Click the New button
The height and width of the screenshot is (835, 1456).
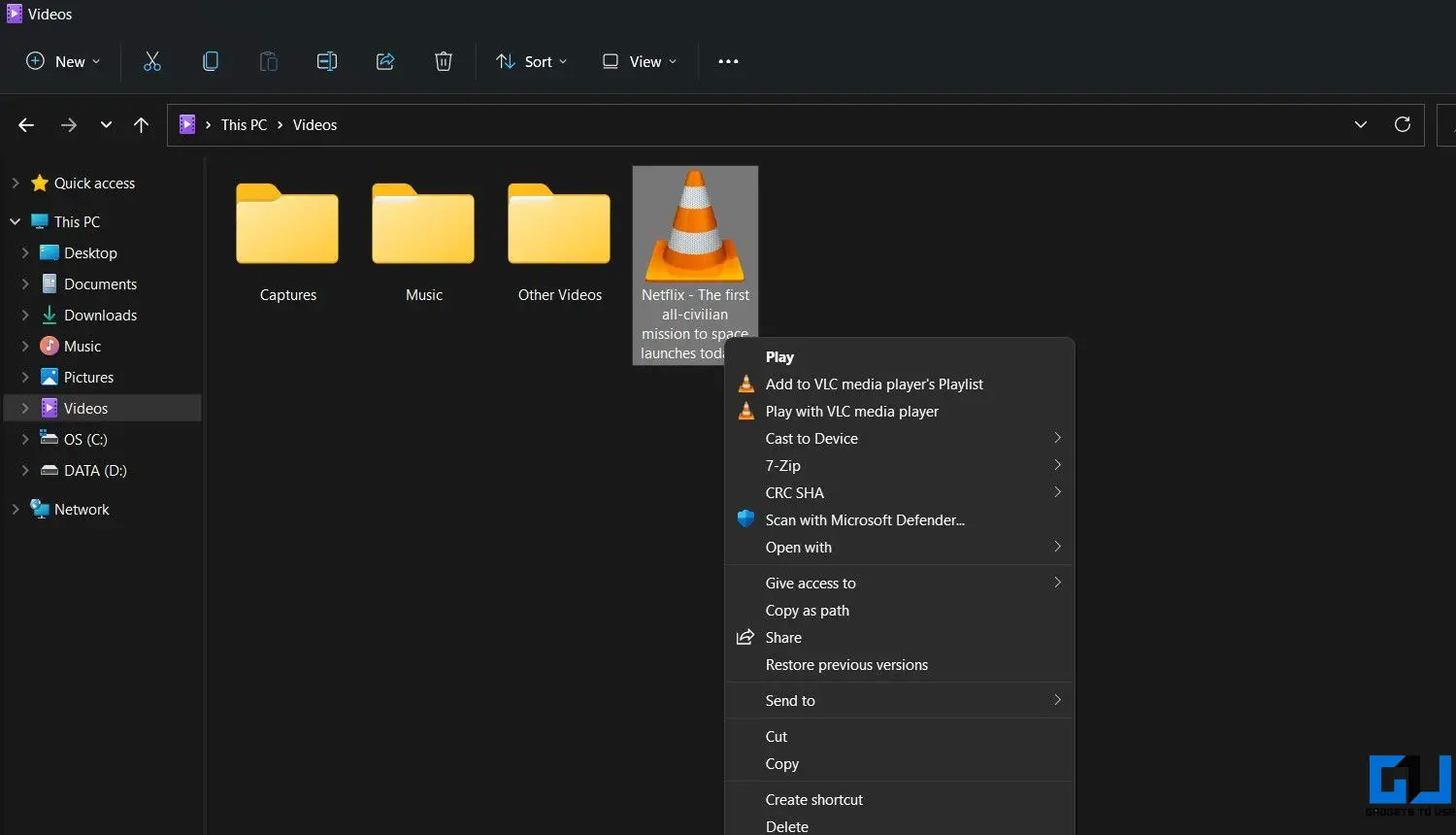pos(62,61)
